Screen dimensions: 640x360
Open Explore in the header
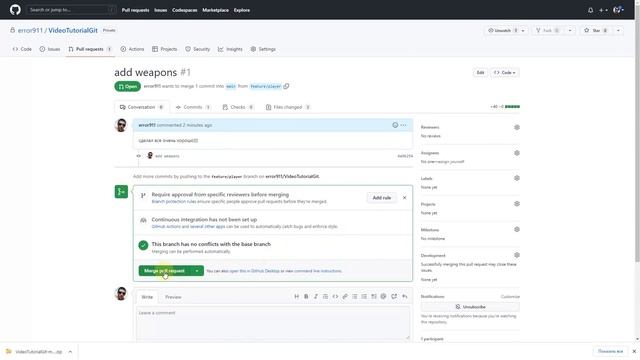[242, 10]
